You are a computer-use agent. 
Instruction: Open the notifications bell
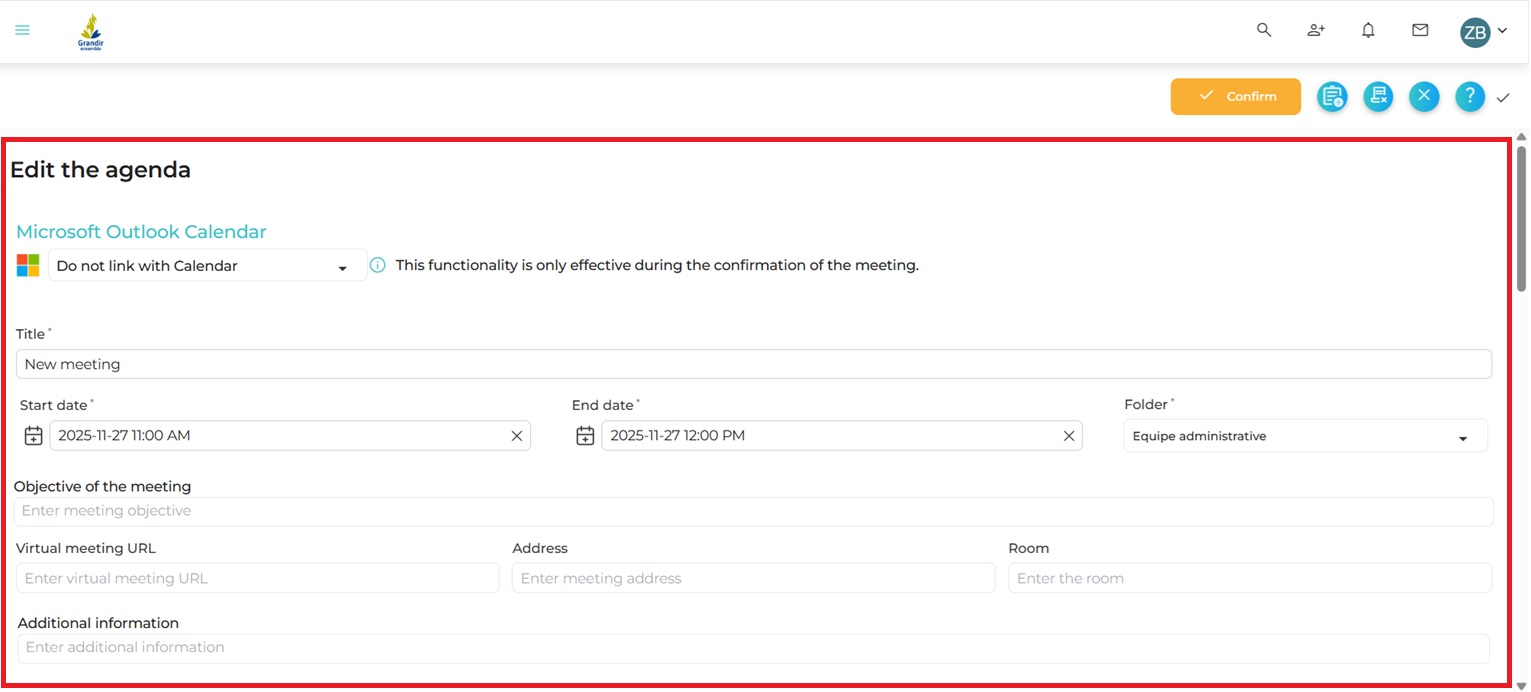[1368, 30]
